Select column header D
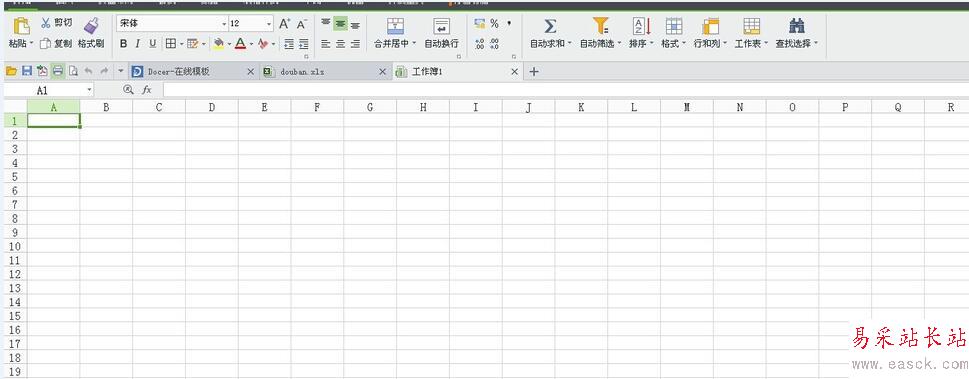This screenshot has height=379, width=969. tap(212, 107)
